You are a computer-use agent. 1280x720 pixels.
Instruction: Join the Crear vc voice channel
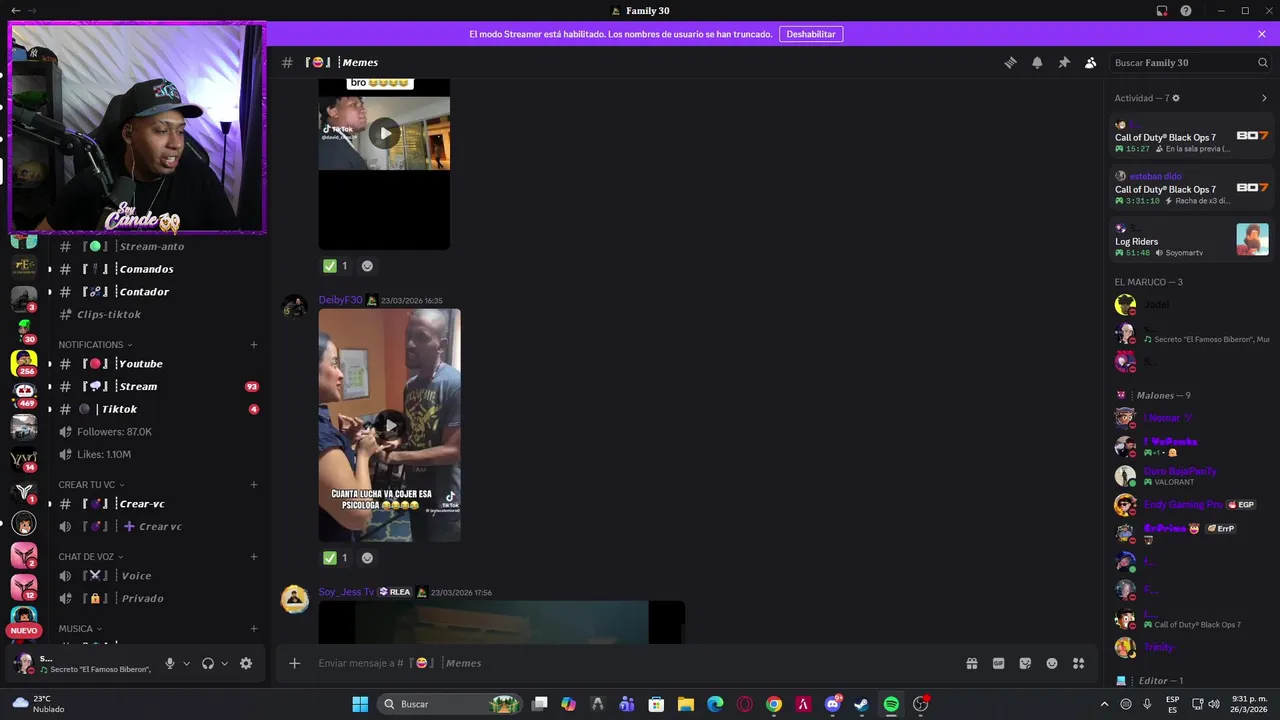[158, 527]
